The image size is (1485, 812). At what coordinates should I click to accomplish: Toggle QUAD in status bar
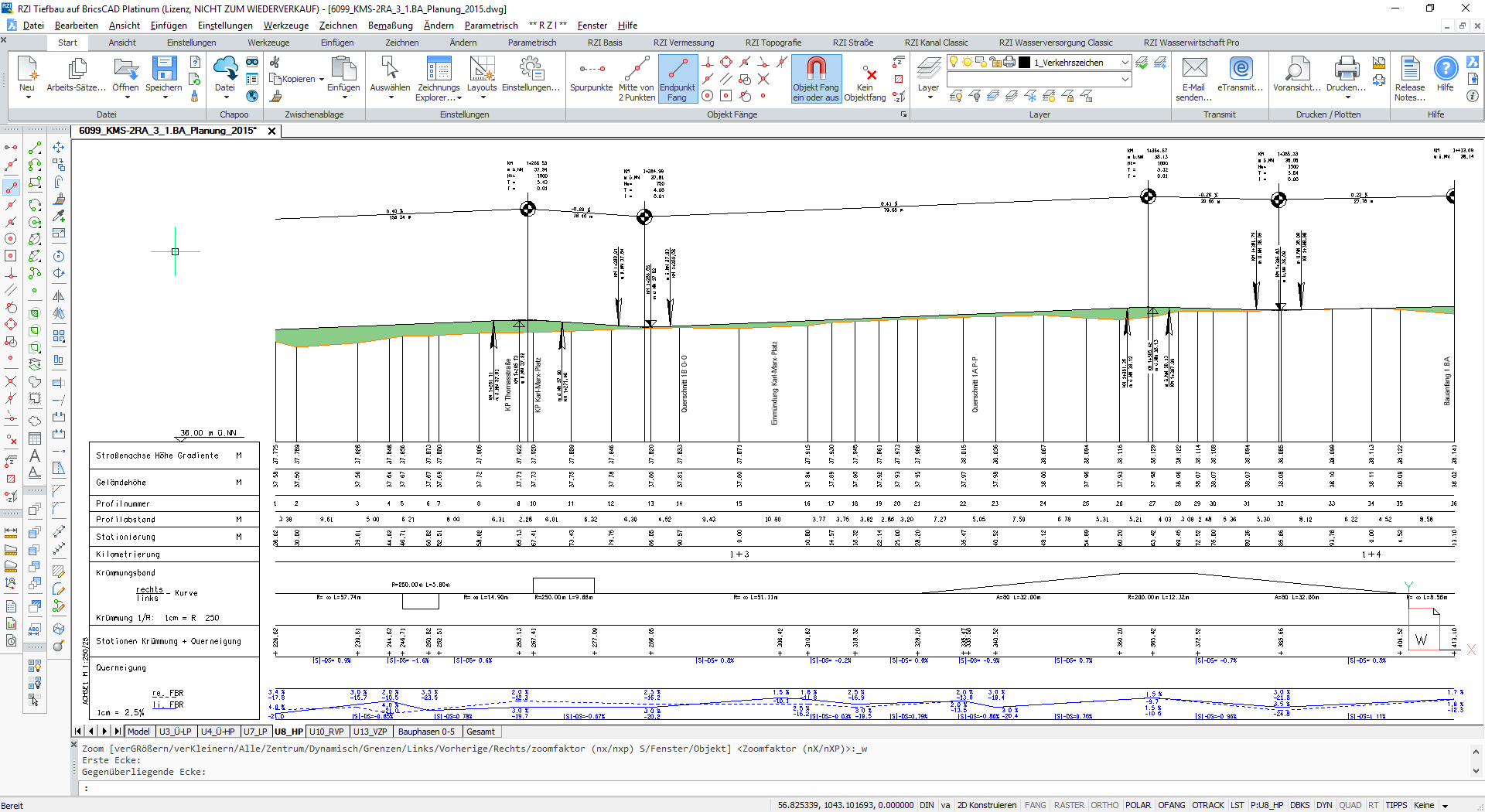coord(1350,805)
